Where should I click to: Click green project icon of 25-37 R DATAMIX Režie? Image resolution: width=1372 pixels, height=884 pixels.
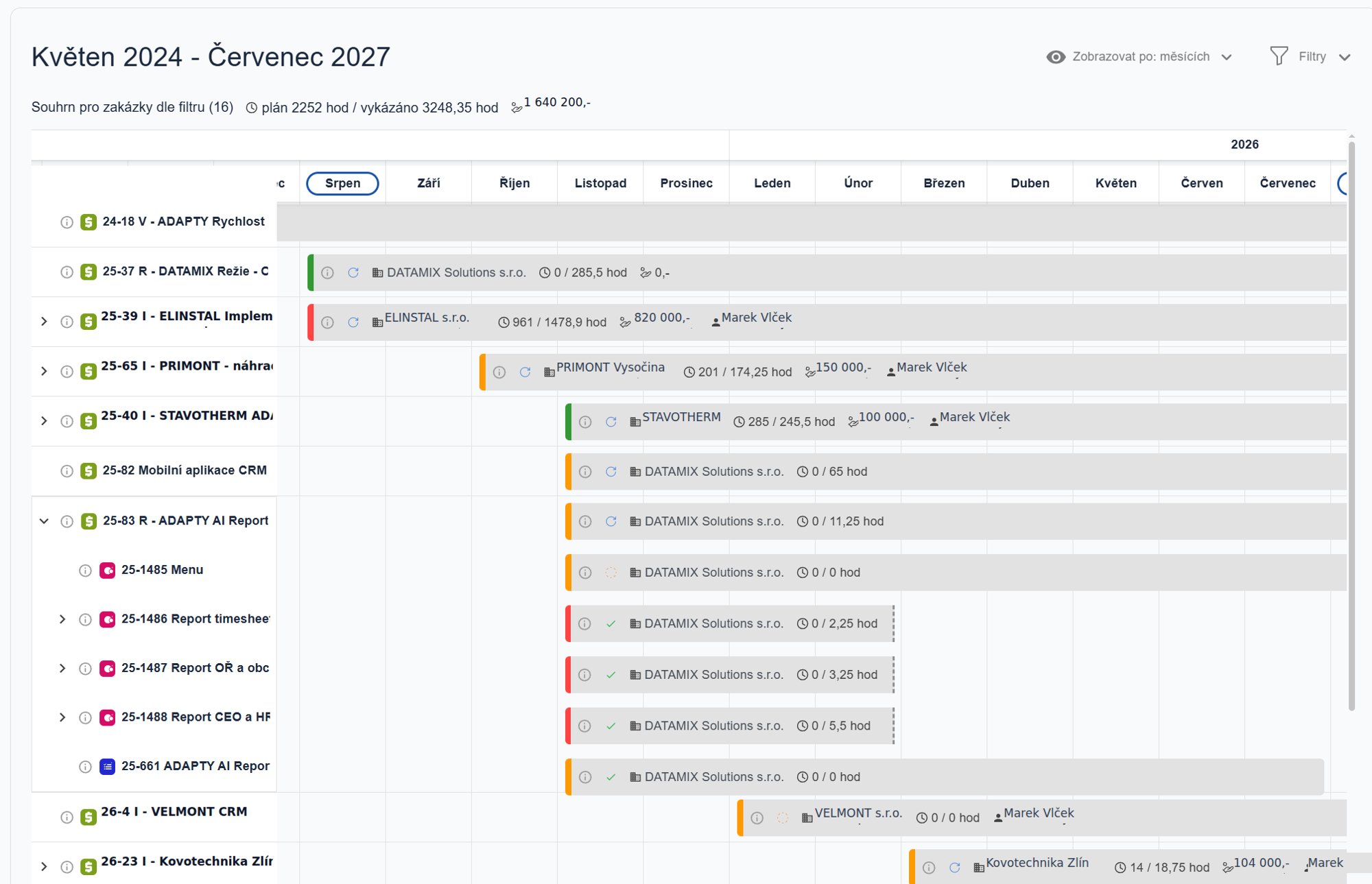click(88, 272)
